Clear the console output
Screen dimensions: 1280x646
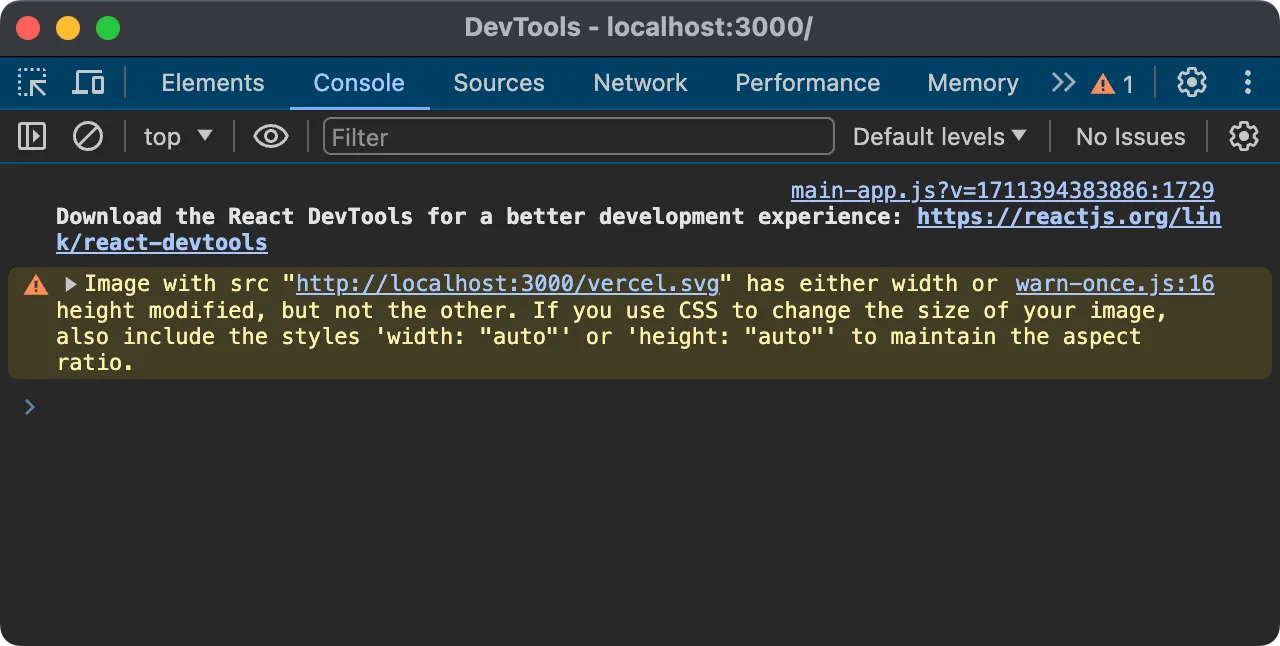(x=87, y=136)
